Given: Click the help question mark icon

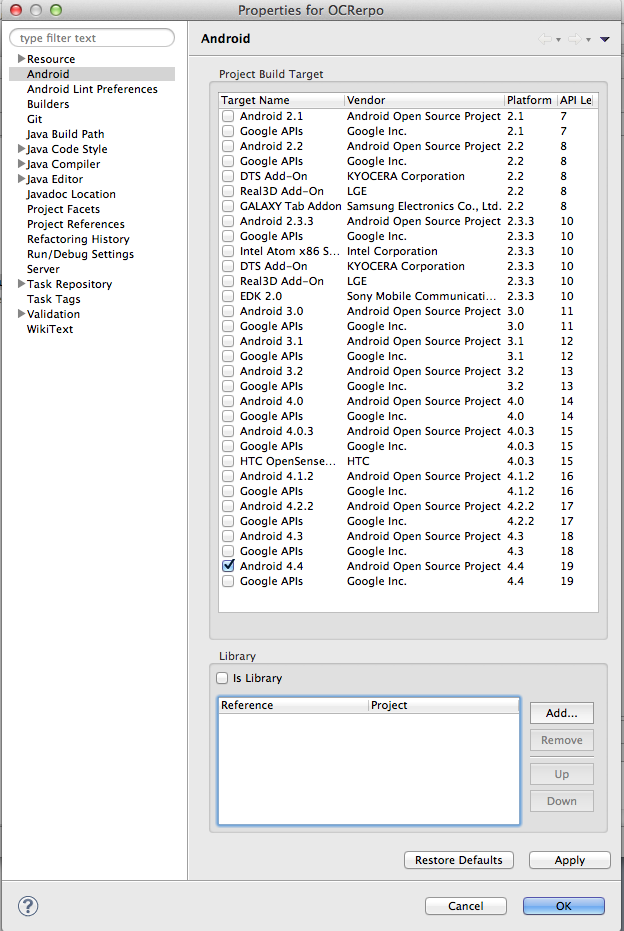Looking at the screenshot, I should [28, 906].
